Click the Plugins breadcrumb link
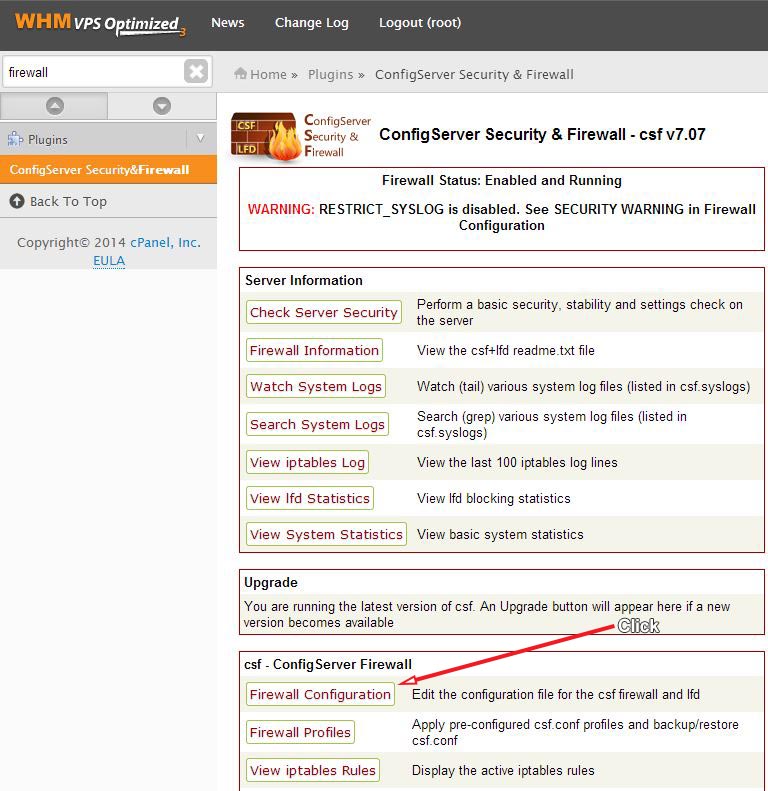Screen dimensions: 768x791 (331, 74)
